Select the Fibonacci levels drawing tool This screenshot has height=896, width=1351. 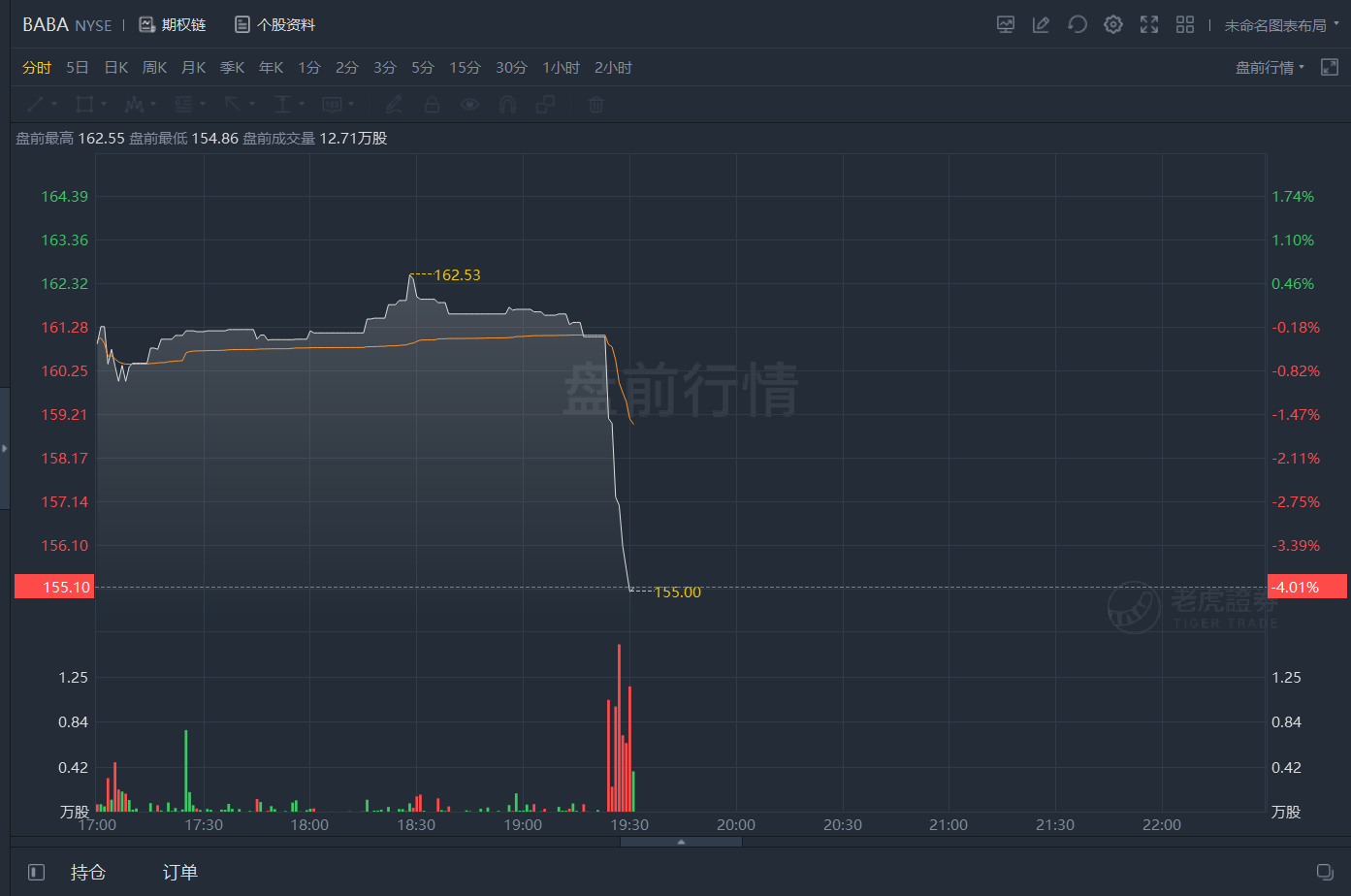pos(184,104)
